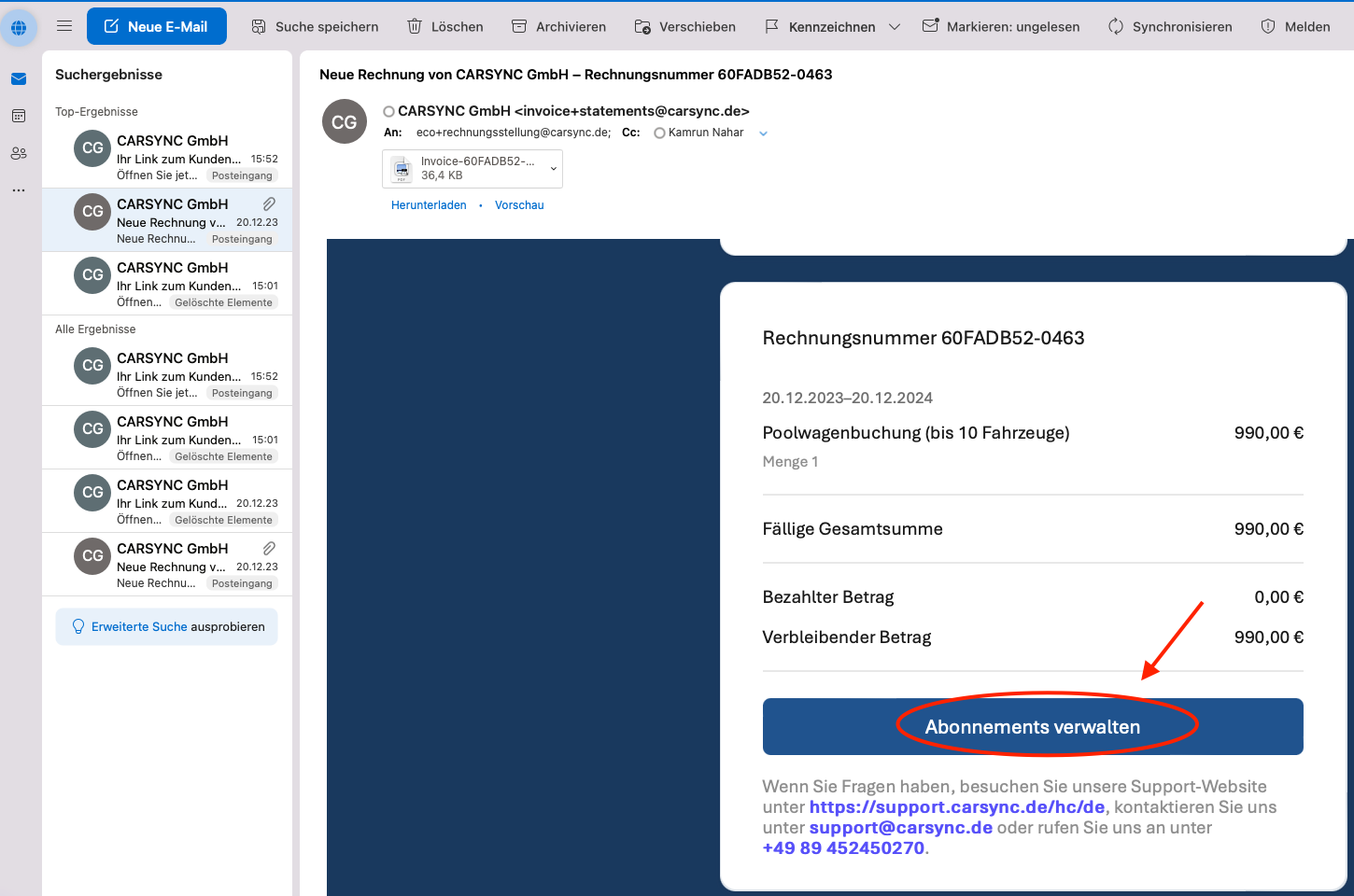This screenshot has height=896, width=1354.
Task: Open the Mail icon in the sidebar
Action: pyautogui.click(x=19, y=79)
